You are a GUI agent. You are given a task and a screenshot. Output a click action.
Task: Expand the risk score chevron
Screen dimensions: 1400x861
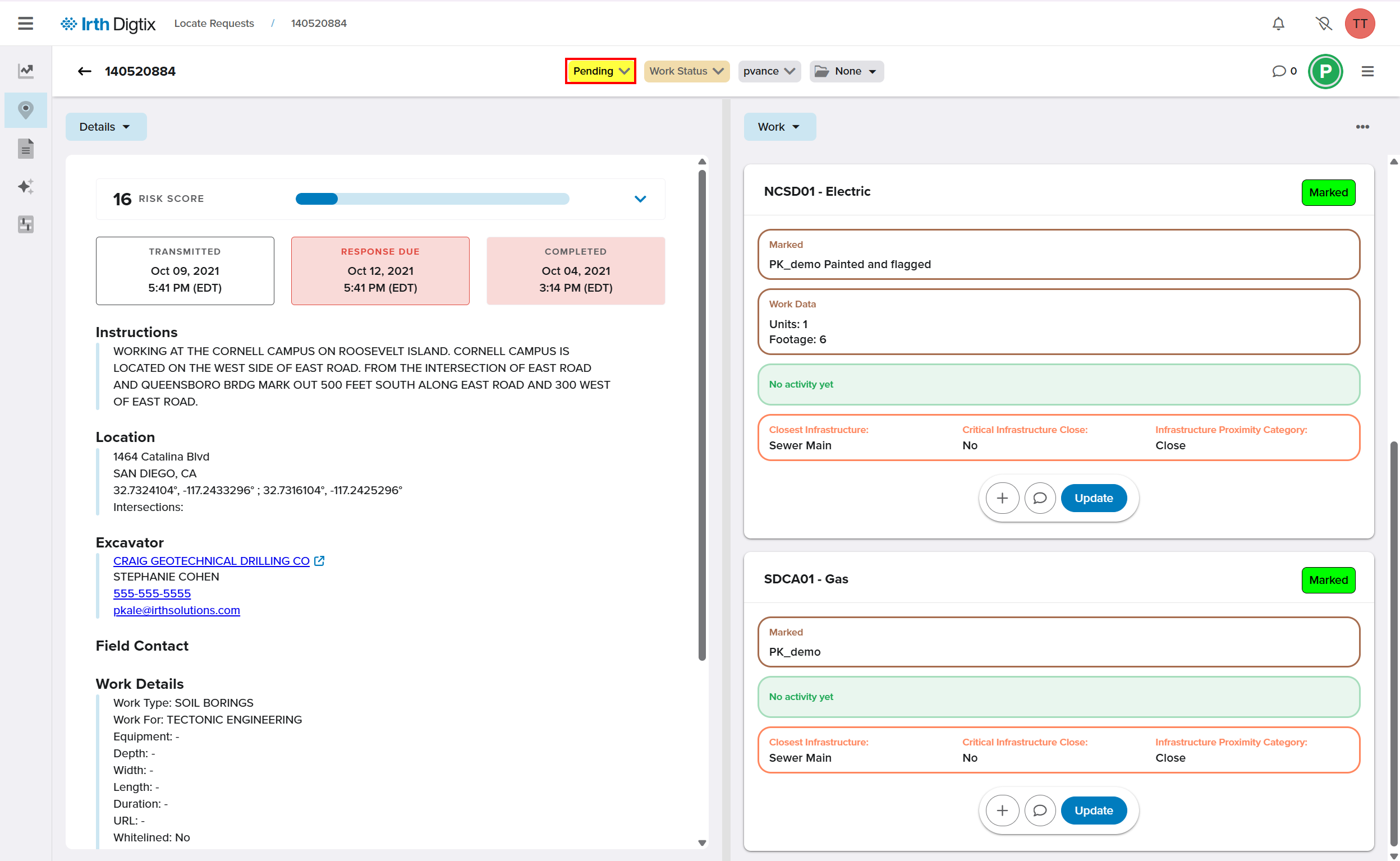(640, 199)
